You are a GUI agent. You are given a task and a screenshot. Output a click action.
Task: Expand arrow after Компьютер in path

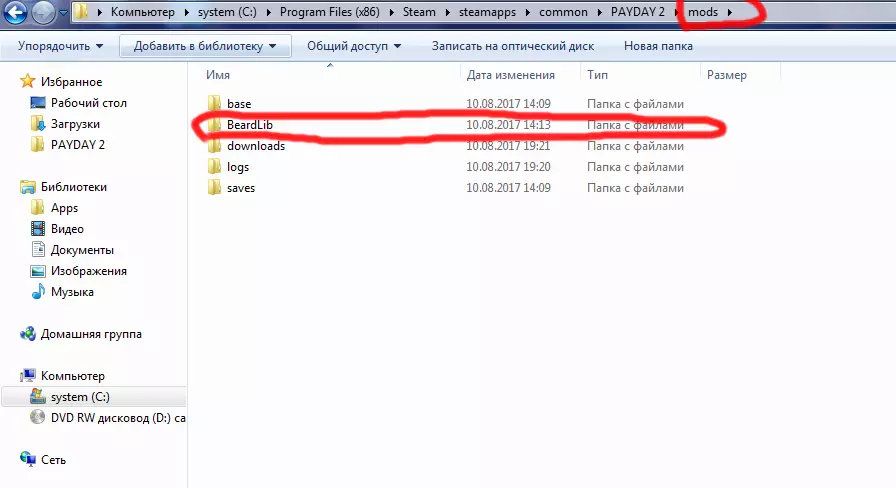186,12
